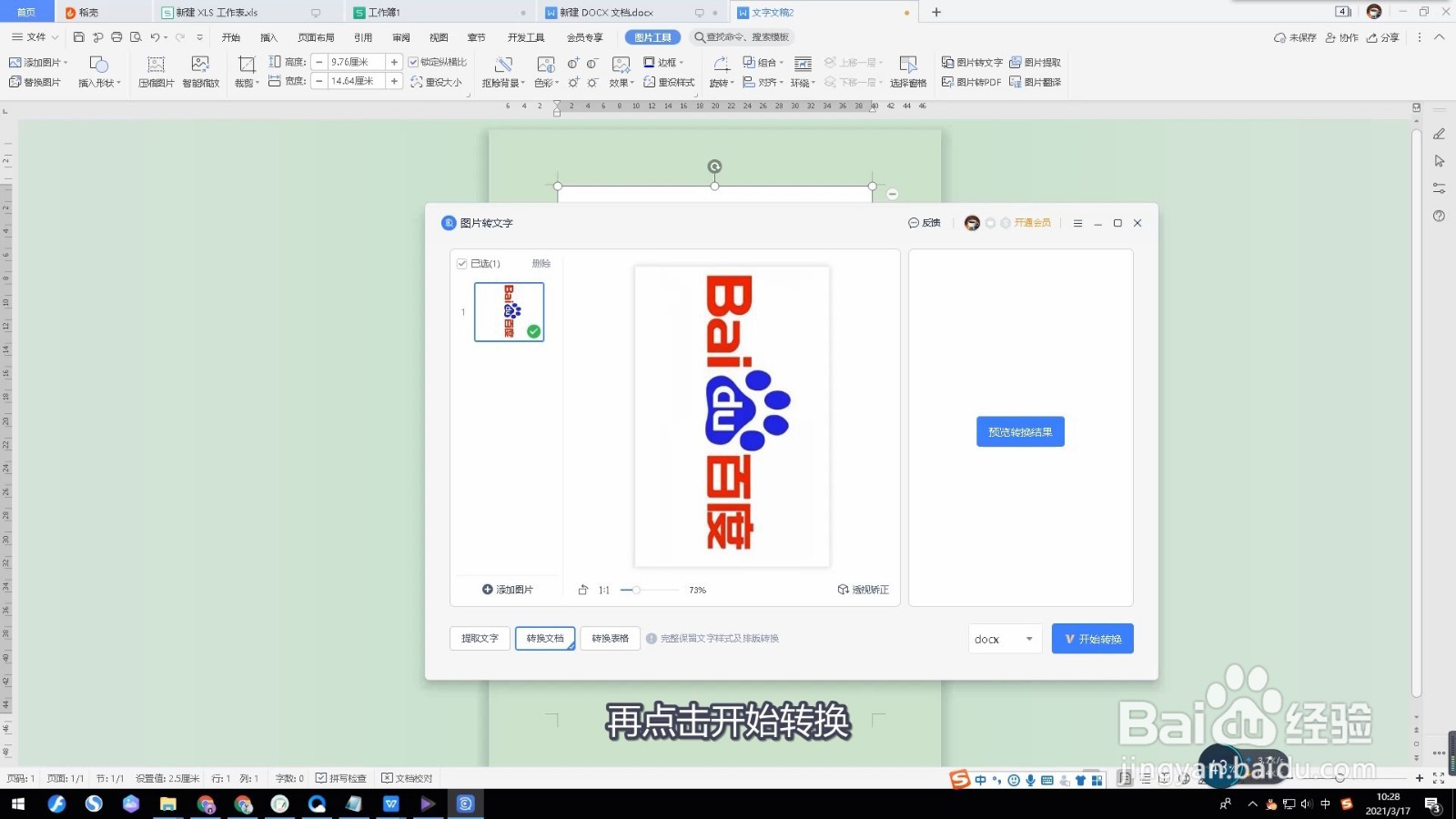The height and width of the screenshot is (819, 1456).
Task: Click 预览转换结果 preview result button
Action: coord(1020,432)
